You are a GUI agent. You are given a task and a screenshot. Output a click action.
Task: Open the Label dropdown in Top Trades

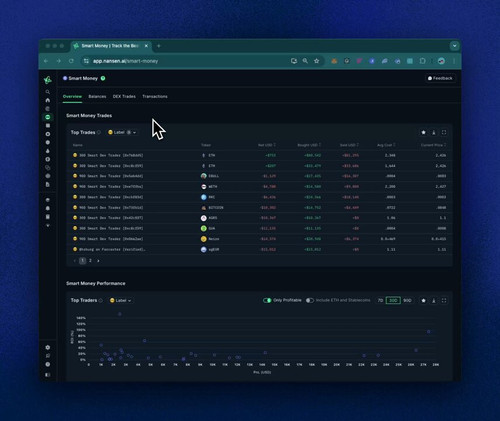[122, 132]
